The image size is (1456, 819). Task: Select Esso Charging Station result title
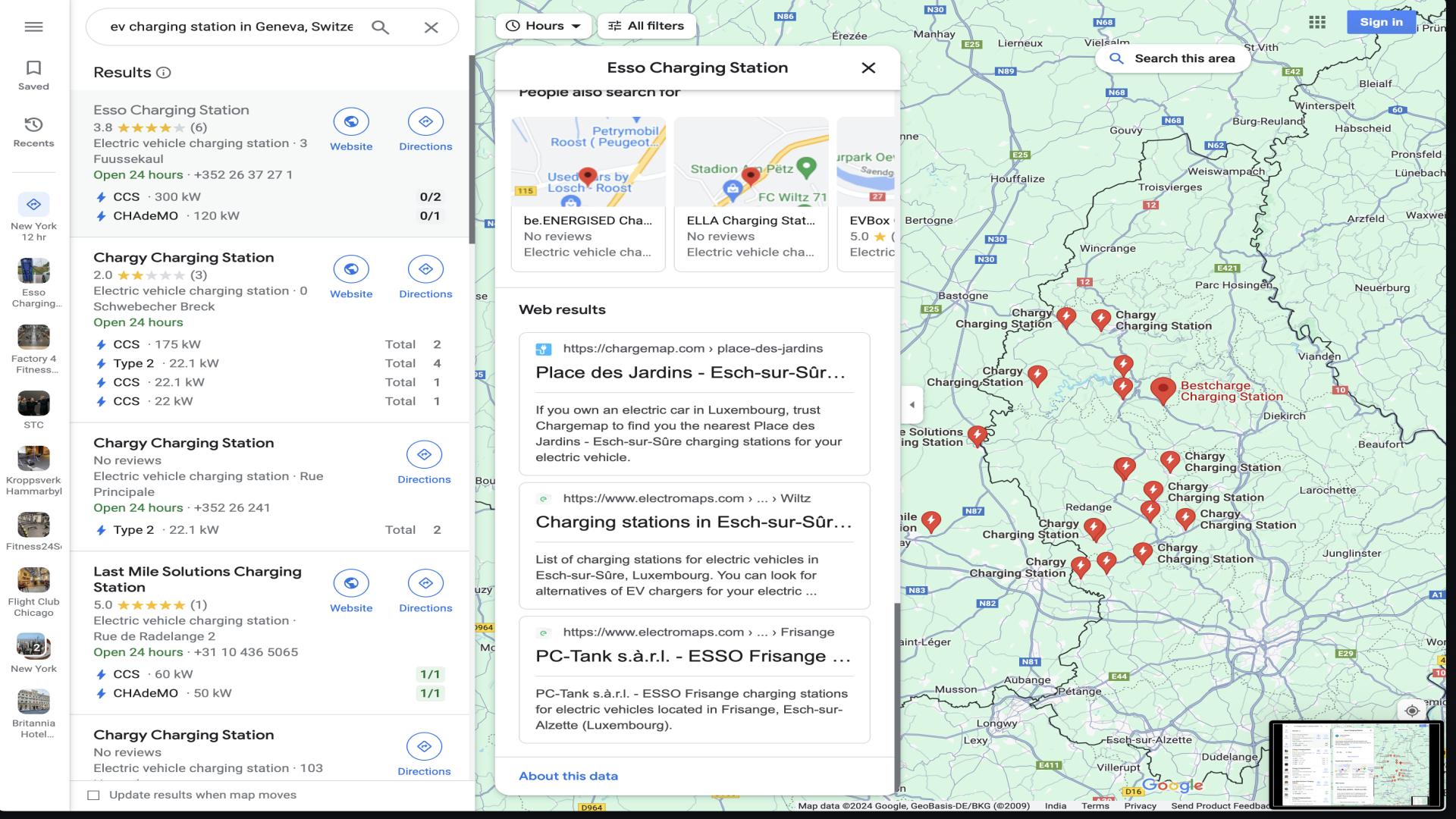171,110
